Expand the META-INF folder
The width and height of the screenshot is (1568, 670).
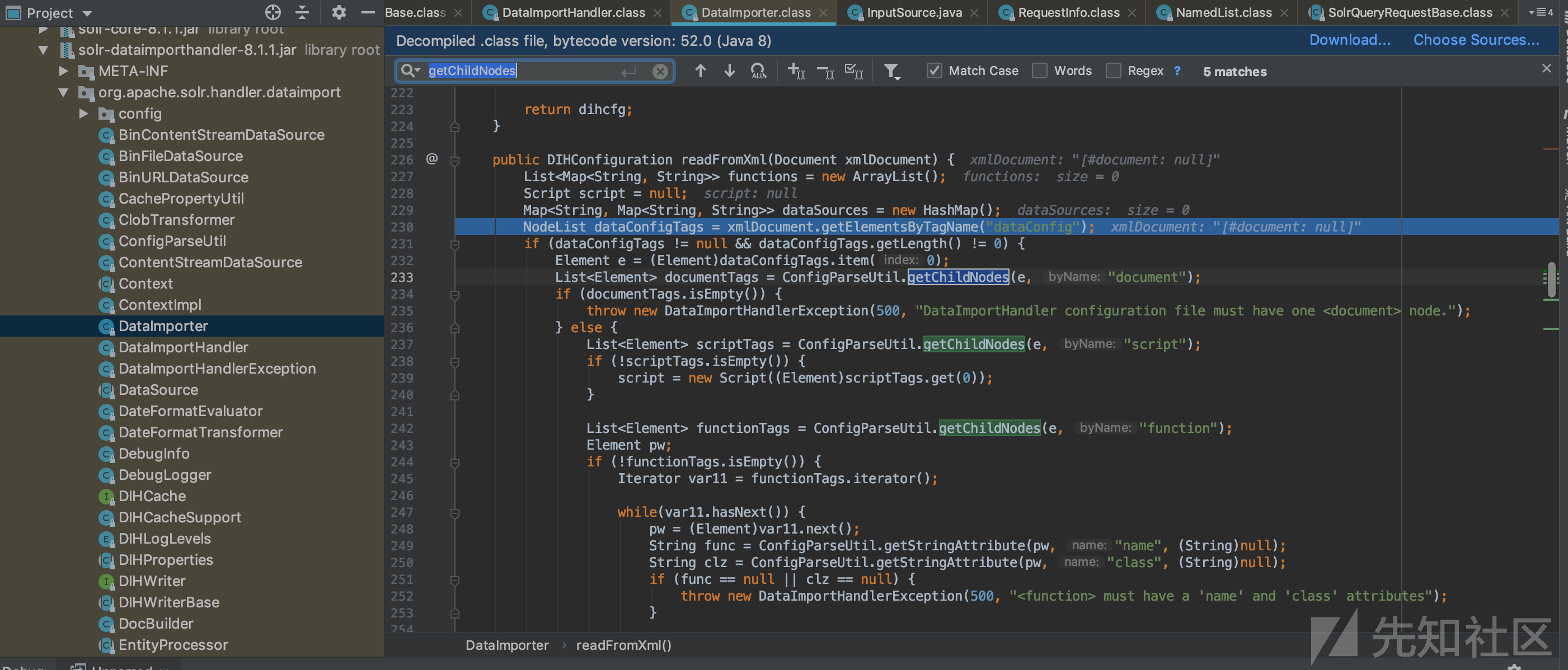pos(63,71)
